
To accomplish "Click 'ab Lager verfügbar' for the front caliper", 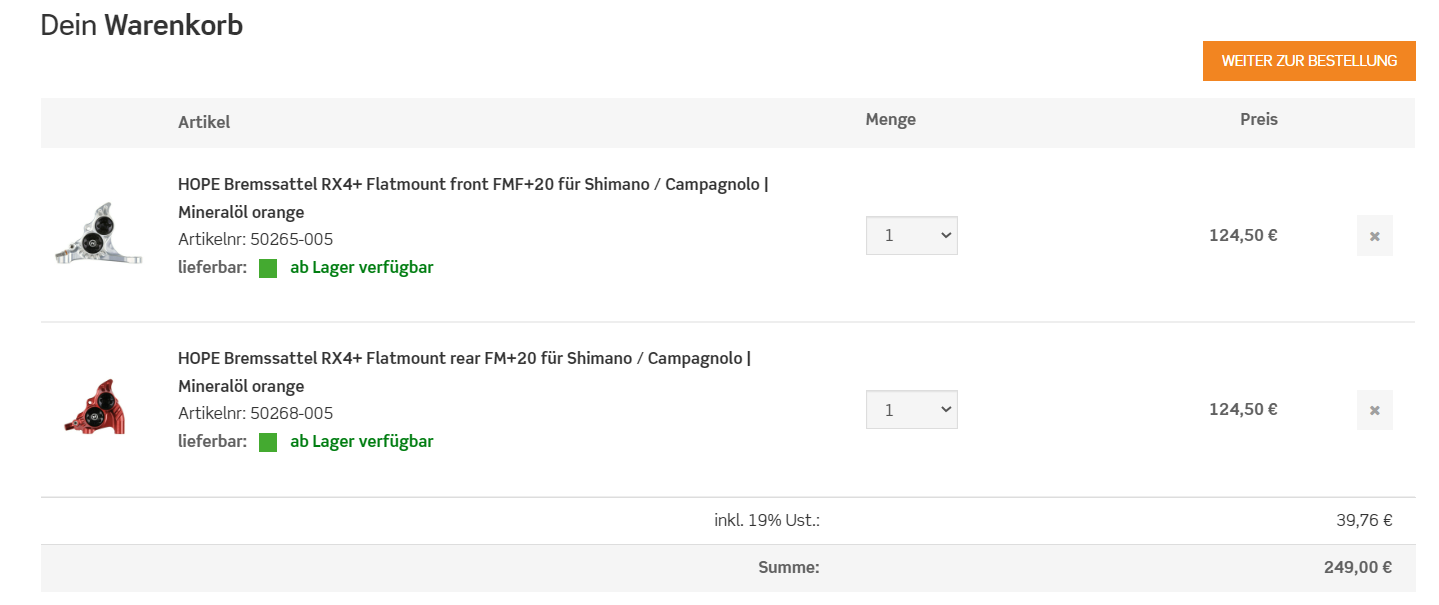I will pyautogui.click(x=361, y=268).
